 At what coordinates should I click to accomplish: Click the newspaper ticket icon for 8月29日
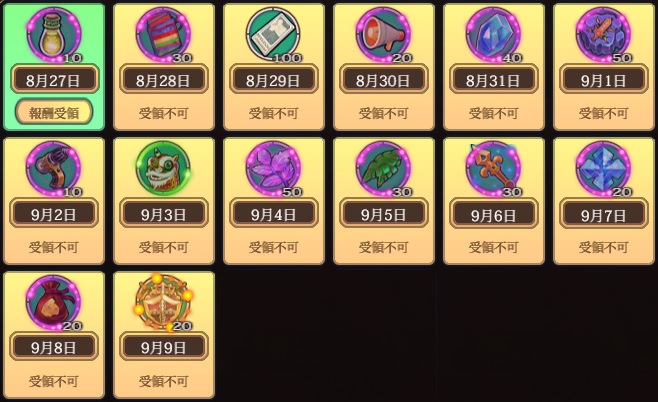(x=274, y=34)
